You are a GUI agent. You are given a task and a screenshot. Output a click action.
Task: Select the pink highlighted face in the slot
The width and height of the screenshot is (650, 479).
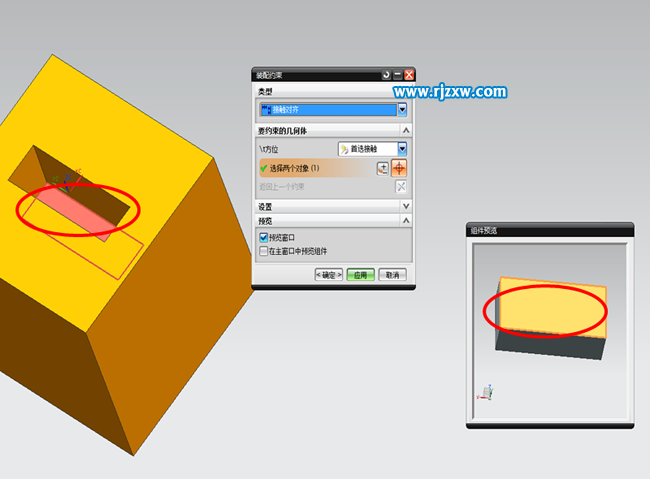tap(78, 211)
